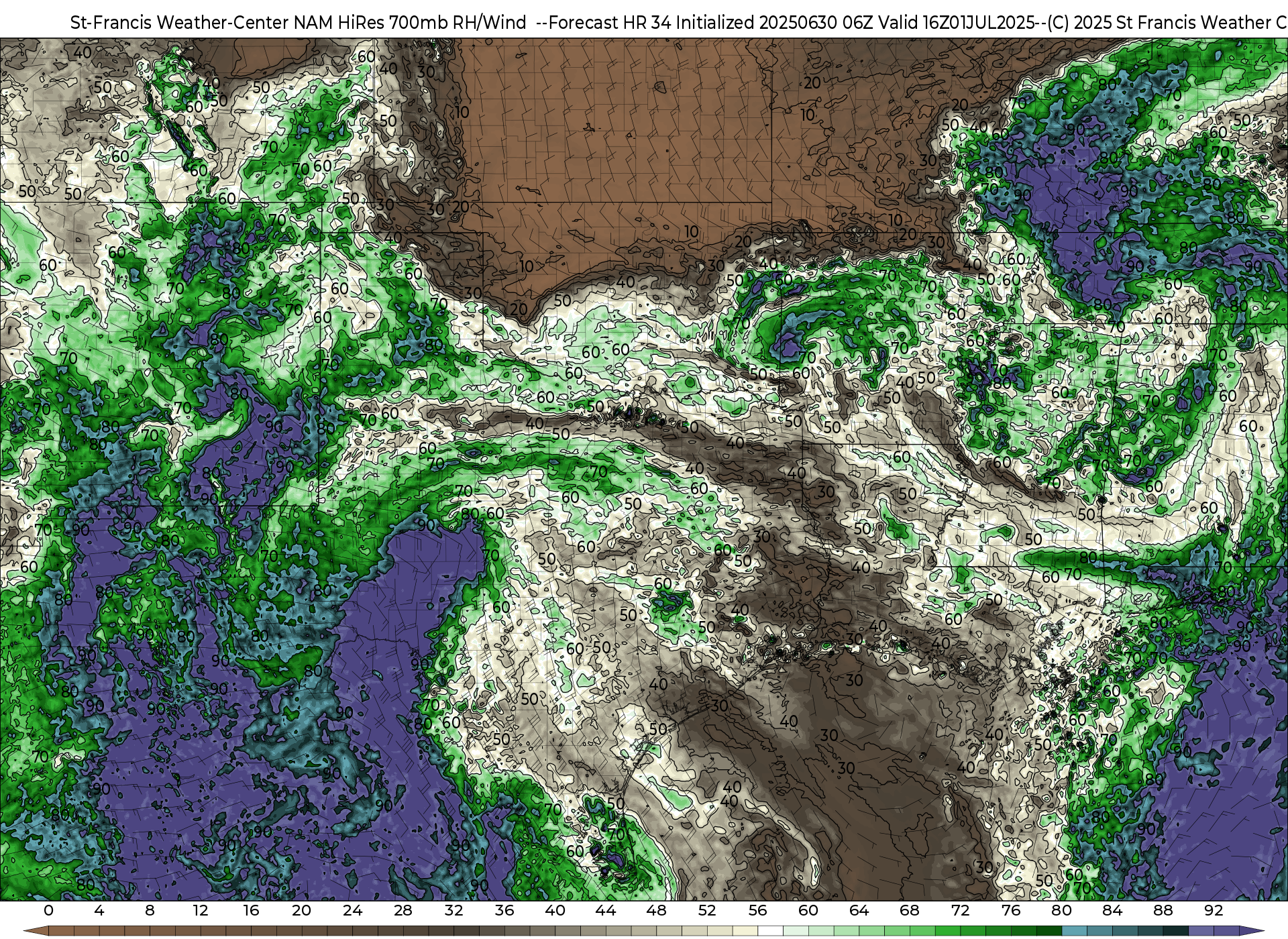
Task: Click the color scale label "64"
Action: click(859, 911)
